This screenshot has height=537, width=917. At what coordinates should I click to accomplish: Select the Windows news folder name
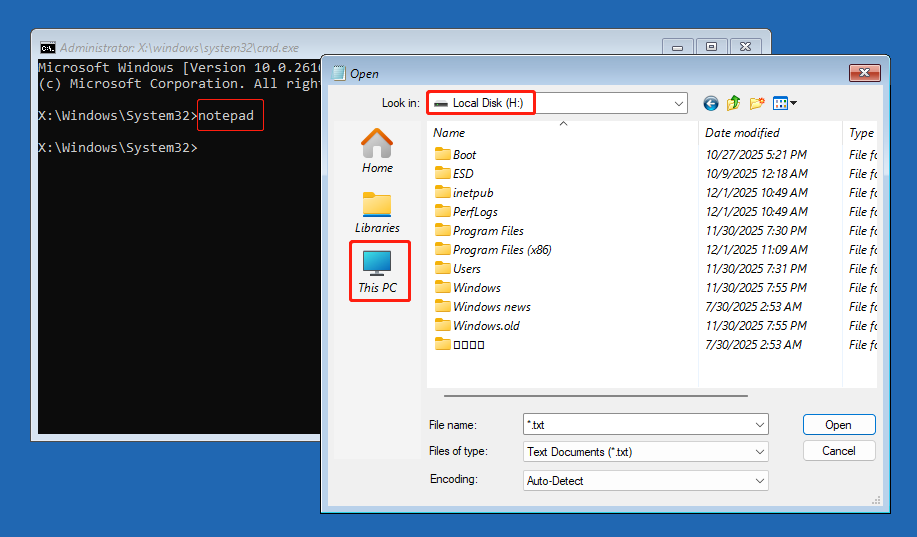492,307
